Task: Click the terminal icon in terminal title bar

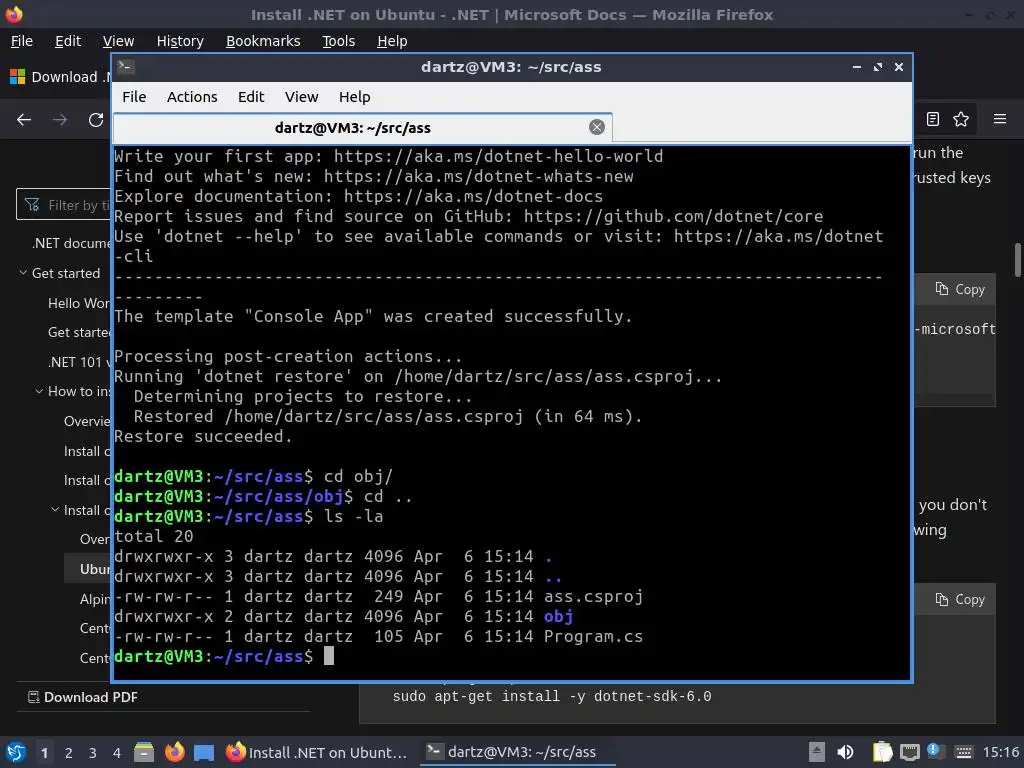Action: pyautogui.click(x=126, y=67)
